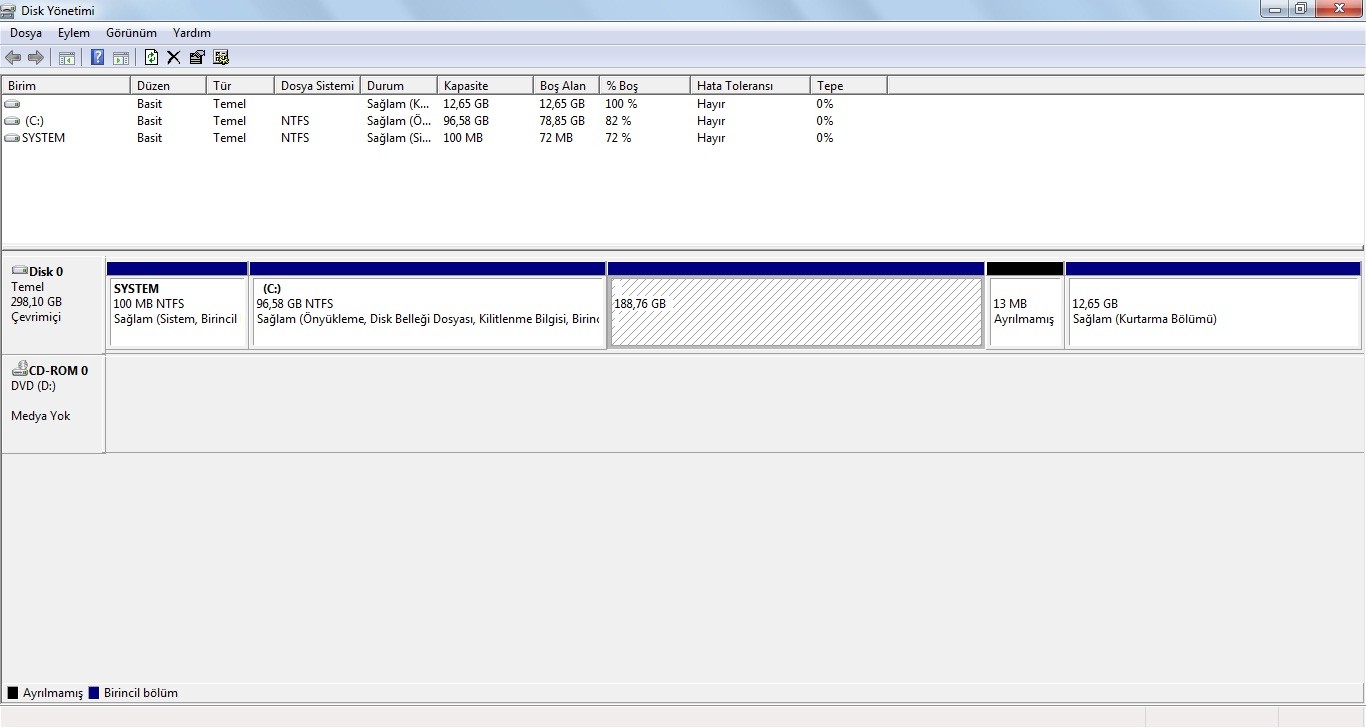Click the disk settings wizard toolbar icon
Image resolution: width=1366 pixels, height=728 pixels.
(221, 58)
